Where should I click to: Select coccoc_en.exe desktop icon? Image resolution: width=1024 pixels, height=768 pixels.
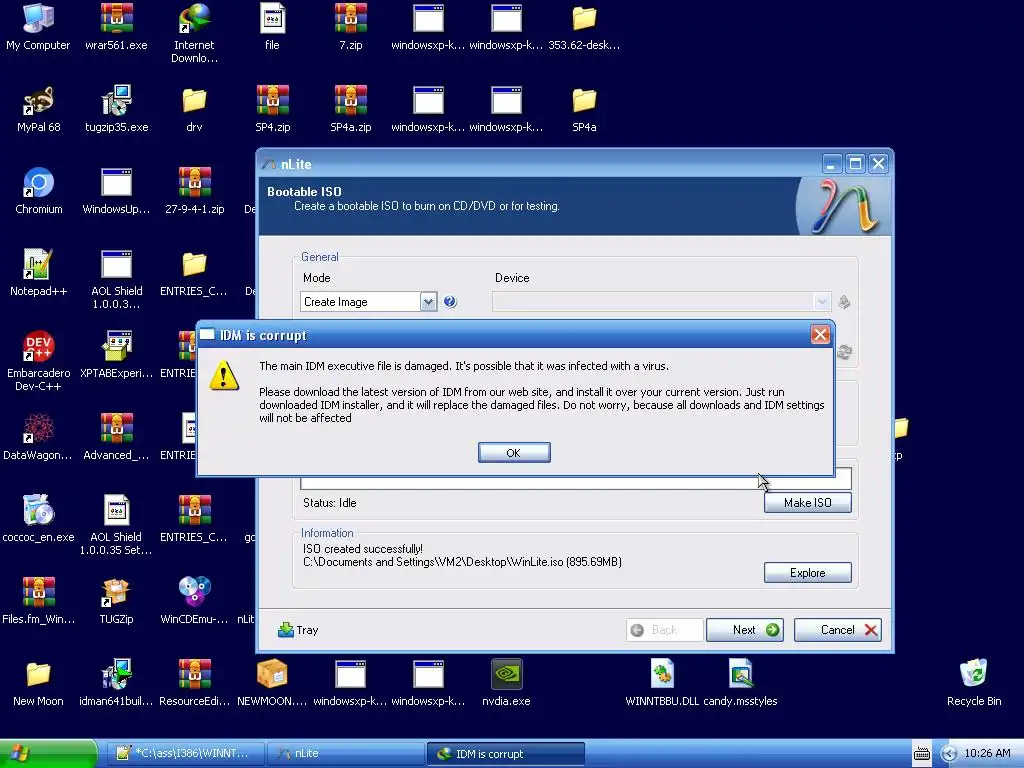click(x=39, y=520)
